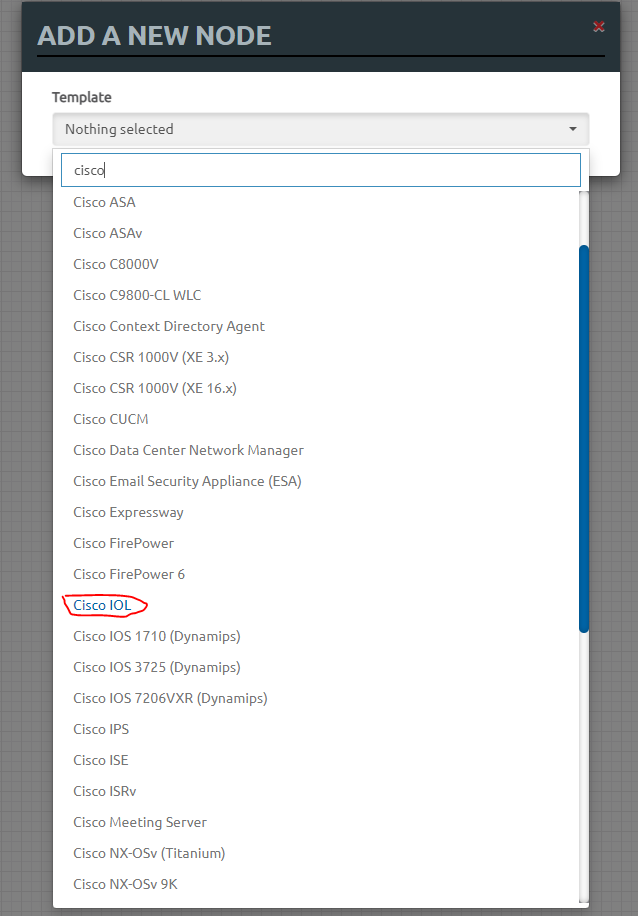Select Cisco ISRv template
The image size is (638, 916).
click(x=105, y=790)
